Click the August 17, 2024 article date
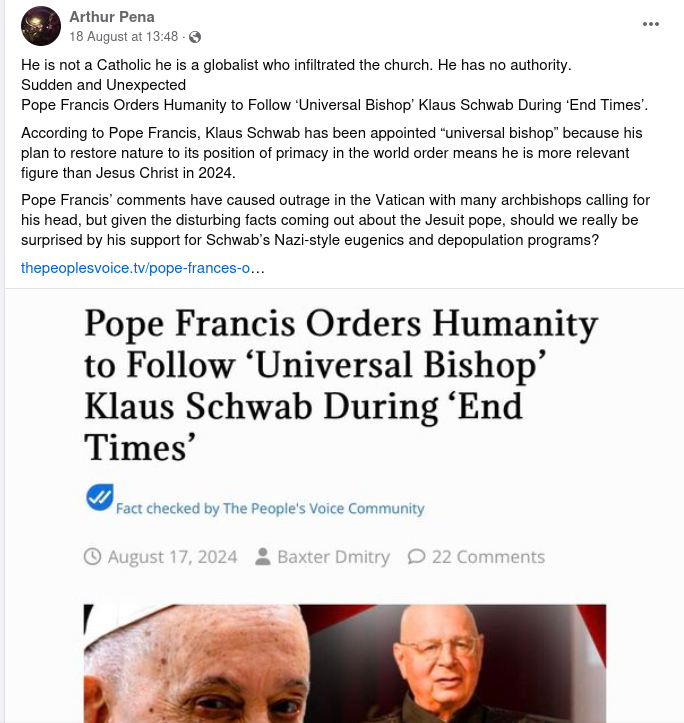 tap(172, 557)
